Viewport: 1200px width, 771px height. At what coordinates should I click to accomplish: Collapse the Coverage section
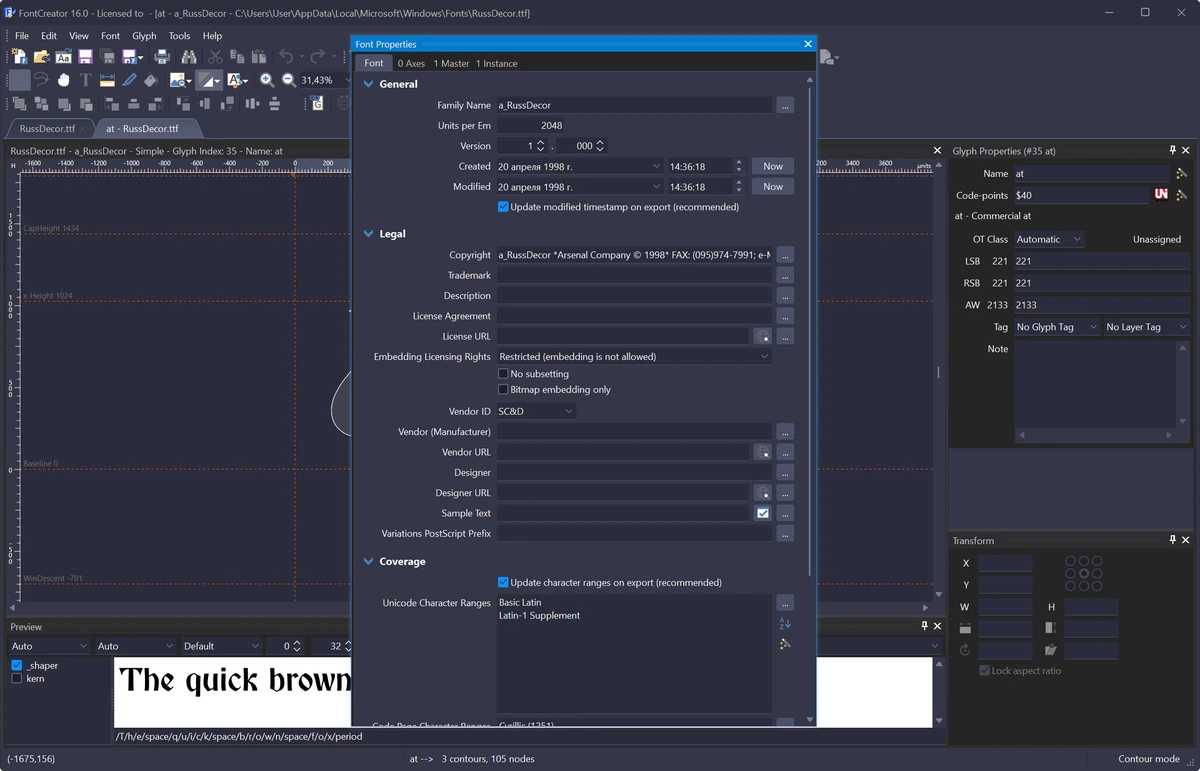pyautogui.click(x=369, y=562)
